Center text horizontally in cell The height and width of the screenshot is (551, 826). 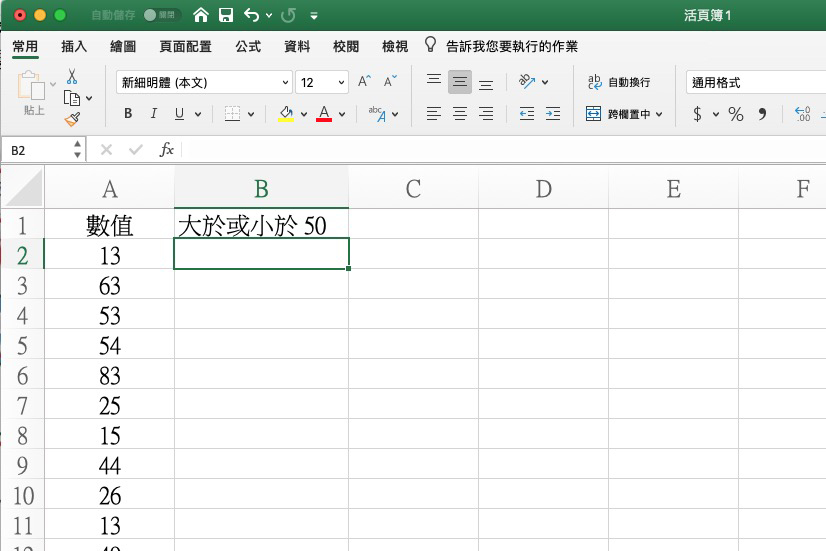point(460,113)
